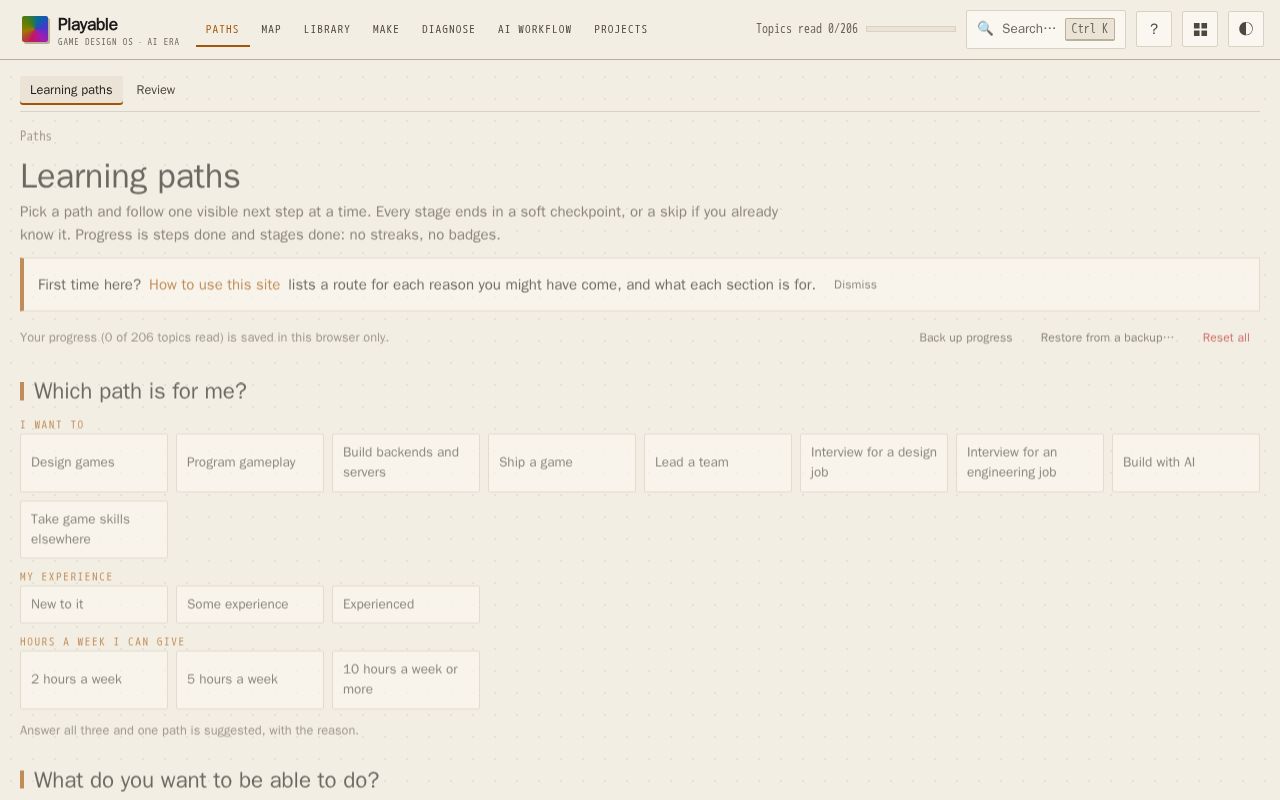The image size is (1280, 800).
Task: Click the search magnifier icon
Action: (x=985, y=29)
